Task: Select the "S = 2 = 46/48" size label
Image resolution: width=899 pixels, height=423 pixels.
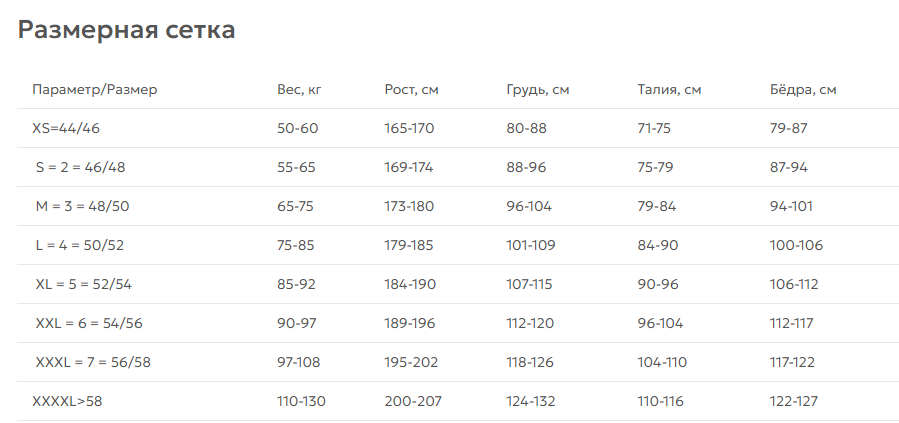Action: click(80, 167)
